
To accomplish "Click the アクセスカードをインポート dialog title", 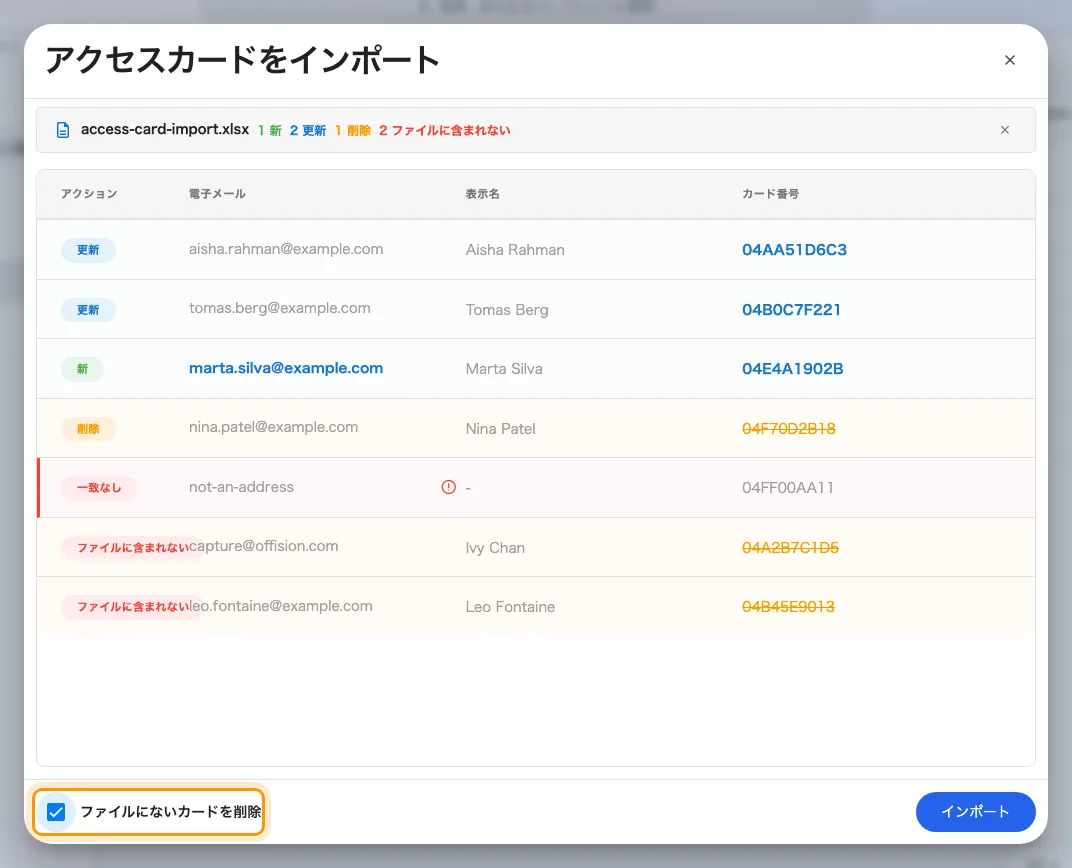I will click(242, 60).
